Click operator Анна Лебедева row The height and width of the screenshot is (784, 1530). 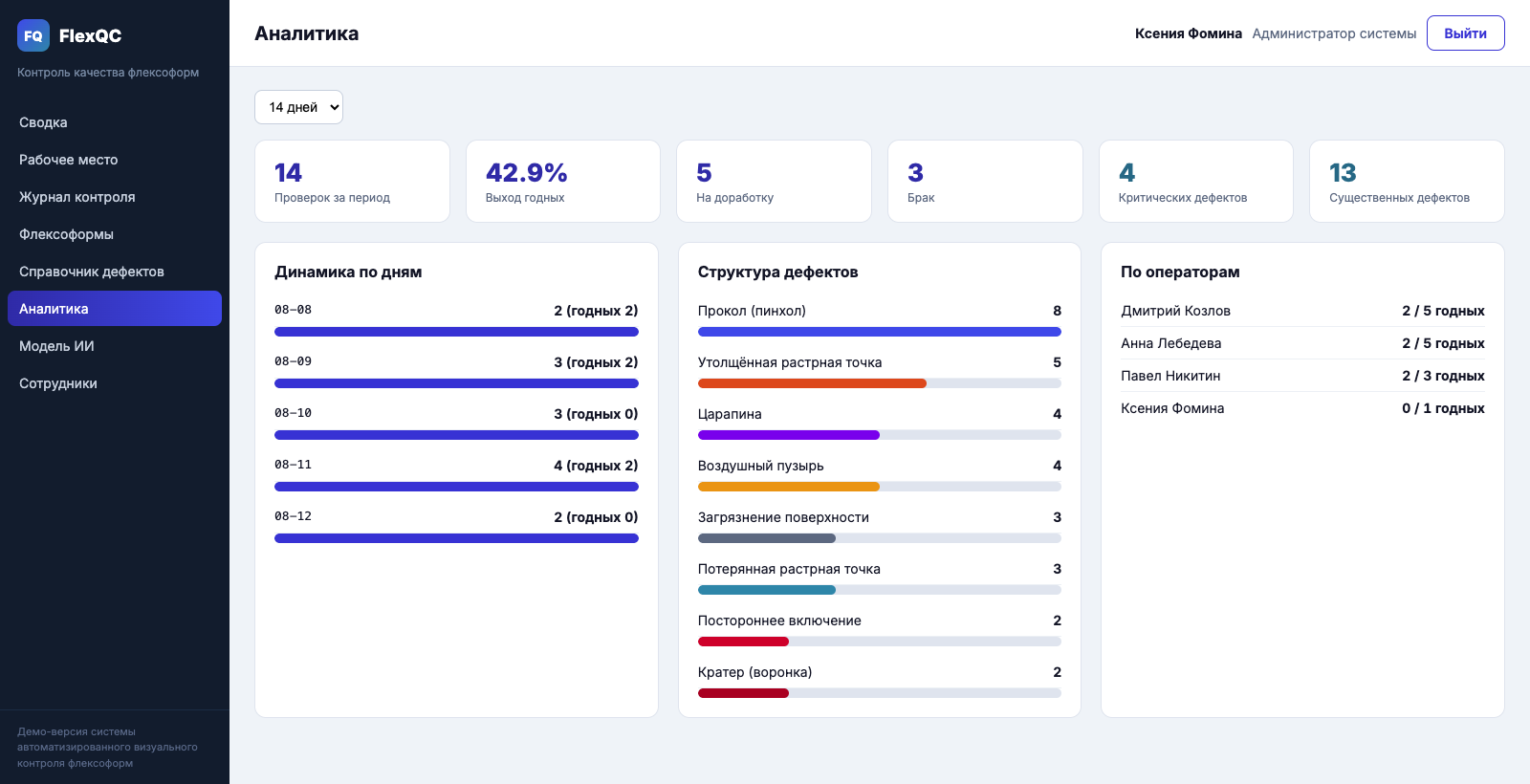click(x=1302, y=343)
